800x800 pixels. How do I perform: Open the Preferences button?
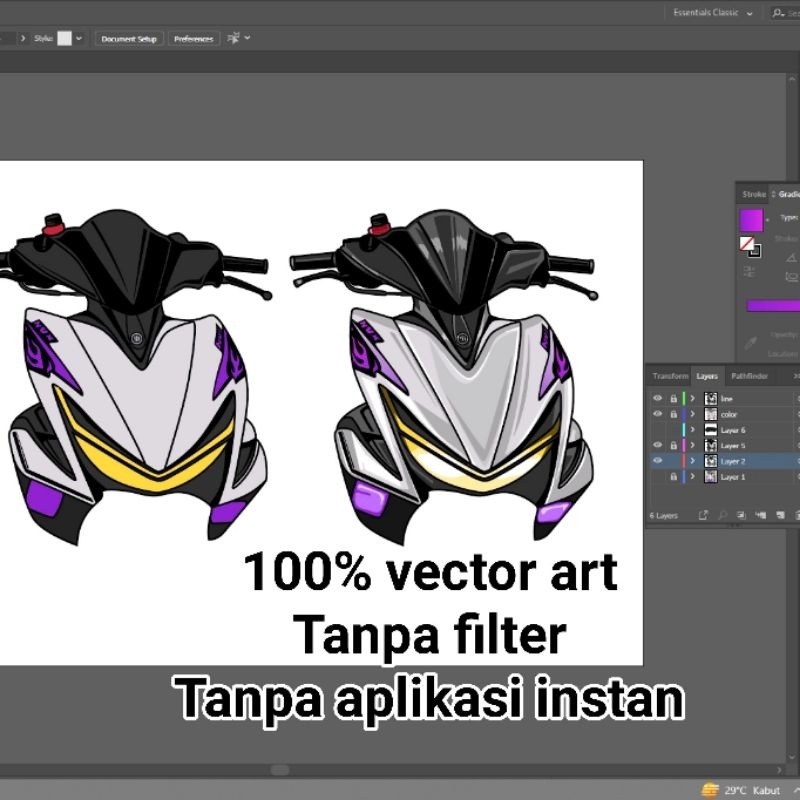[193, 38]
